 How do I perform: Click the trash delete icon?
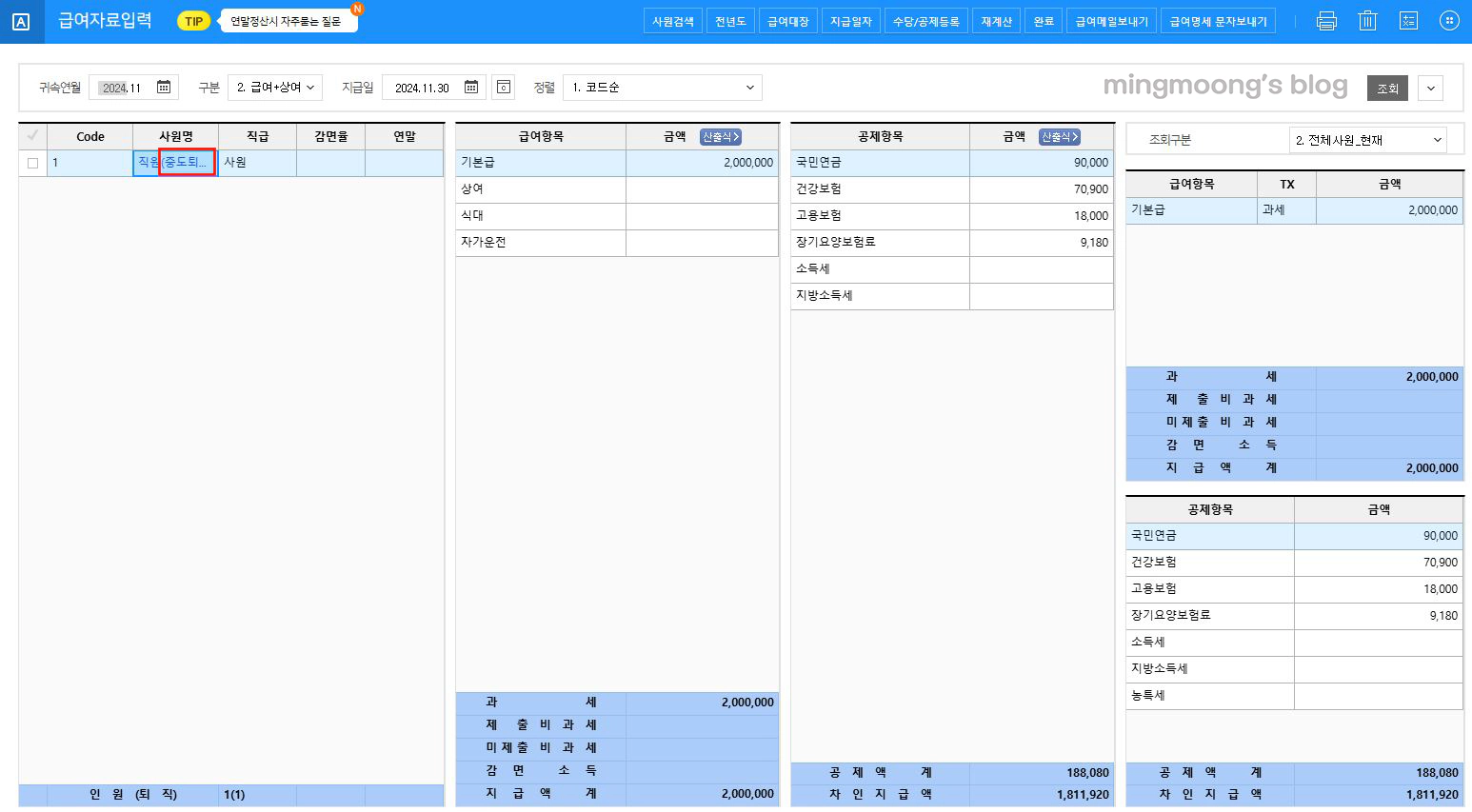click(1367, 21)
